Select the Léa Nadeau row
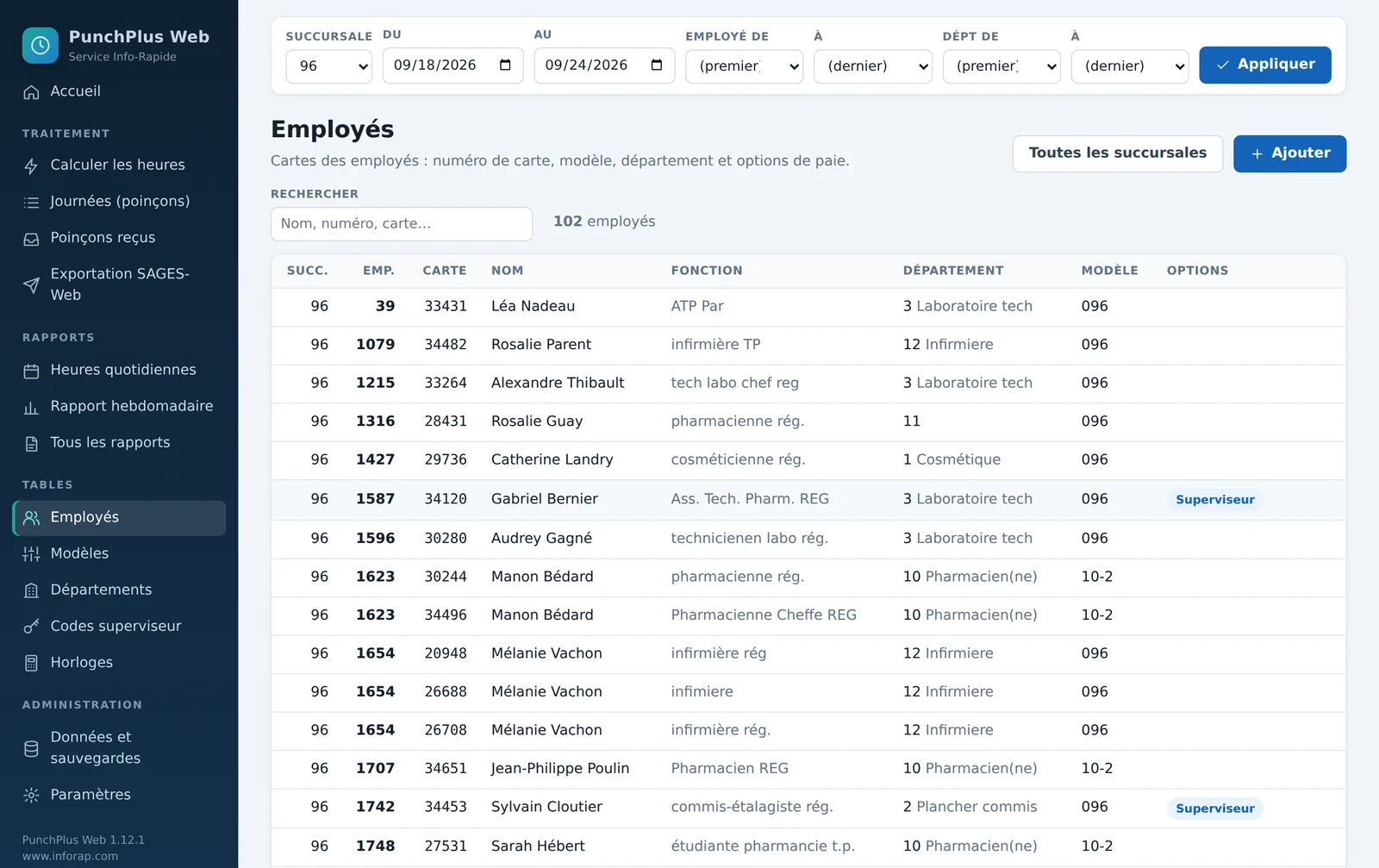The image size is (1379, 868). click(x=808, y=307)
